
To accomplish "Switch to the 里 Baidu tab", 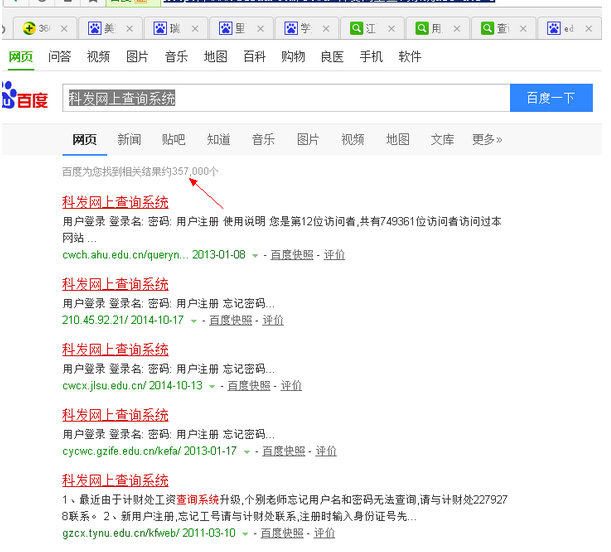I will click(x=241, y=28).
